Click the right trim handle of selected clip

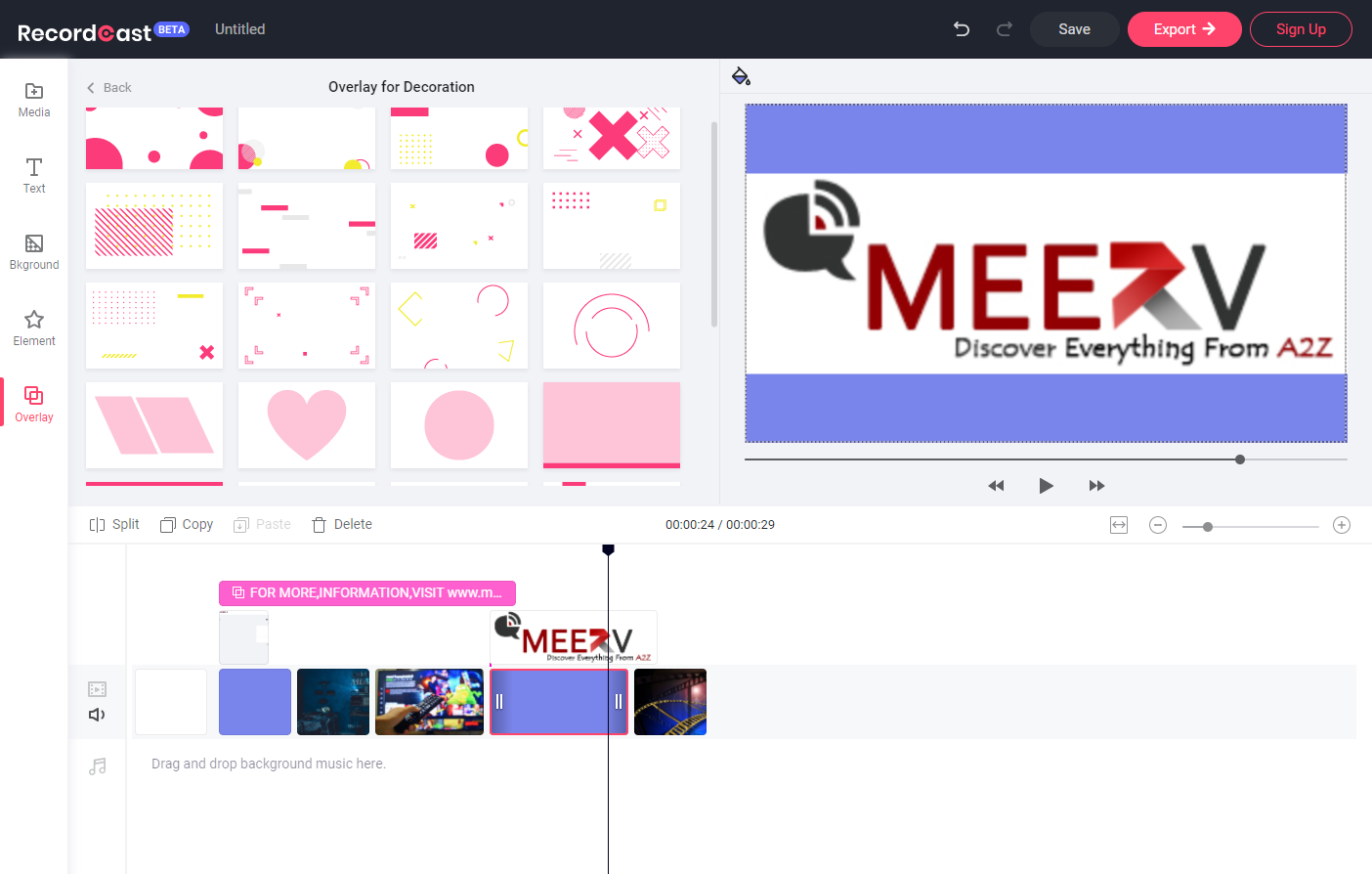click(619, 702)
